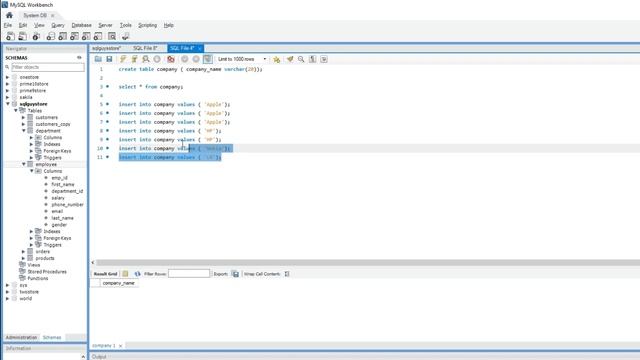Screen dimensions: 640x360
Task: Select the System DB connection tab
Action: (35, 16)
